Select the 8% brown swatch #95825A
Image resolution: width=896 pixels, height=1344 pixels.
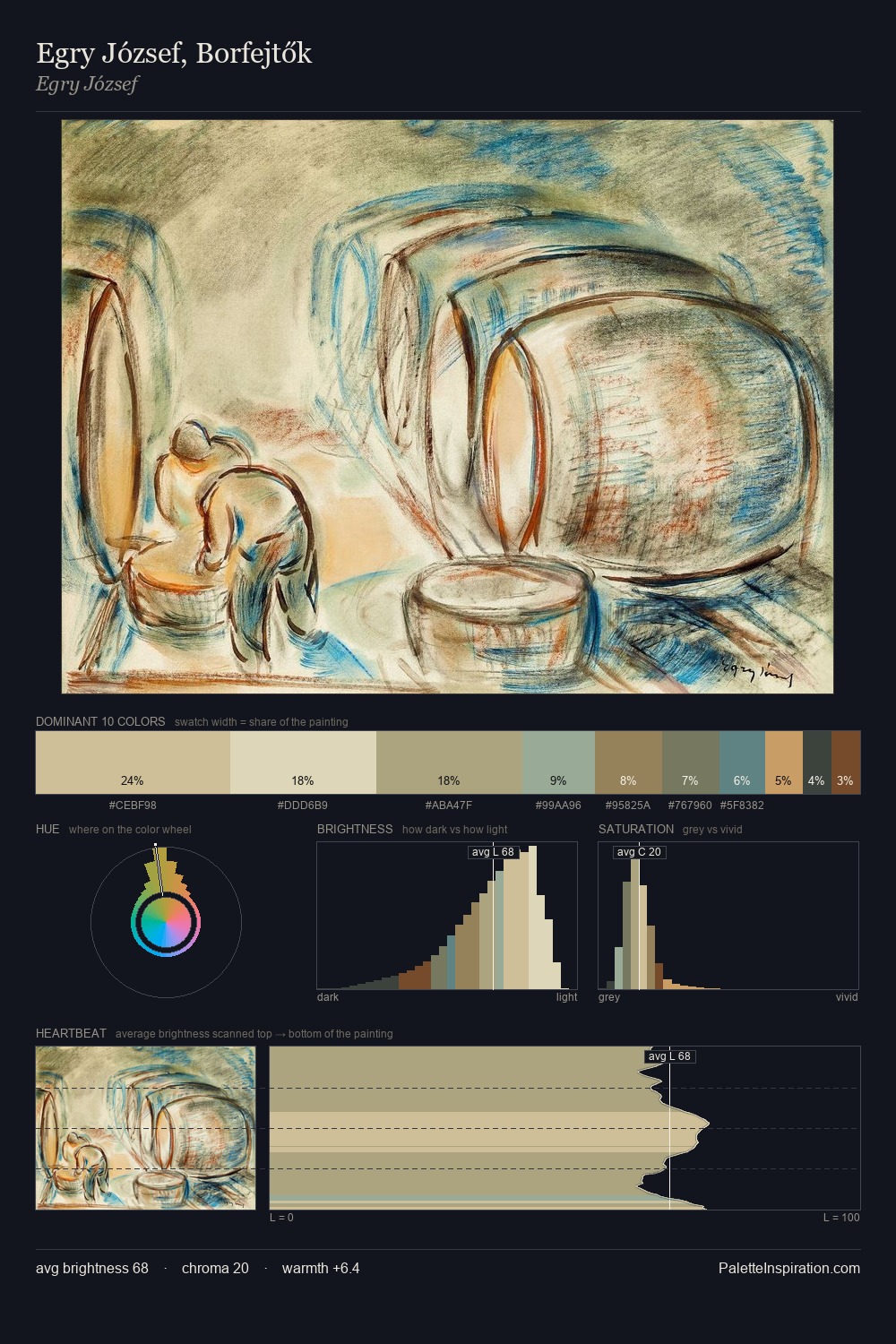(628, 762)
